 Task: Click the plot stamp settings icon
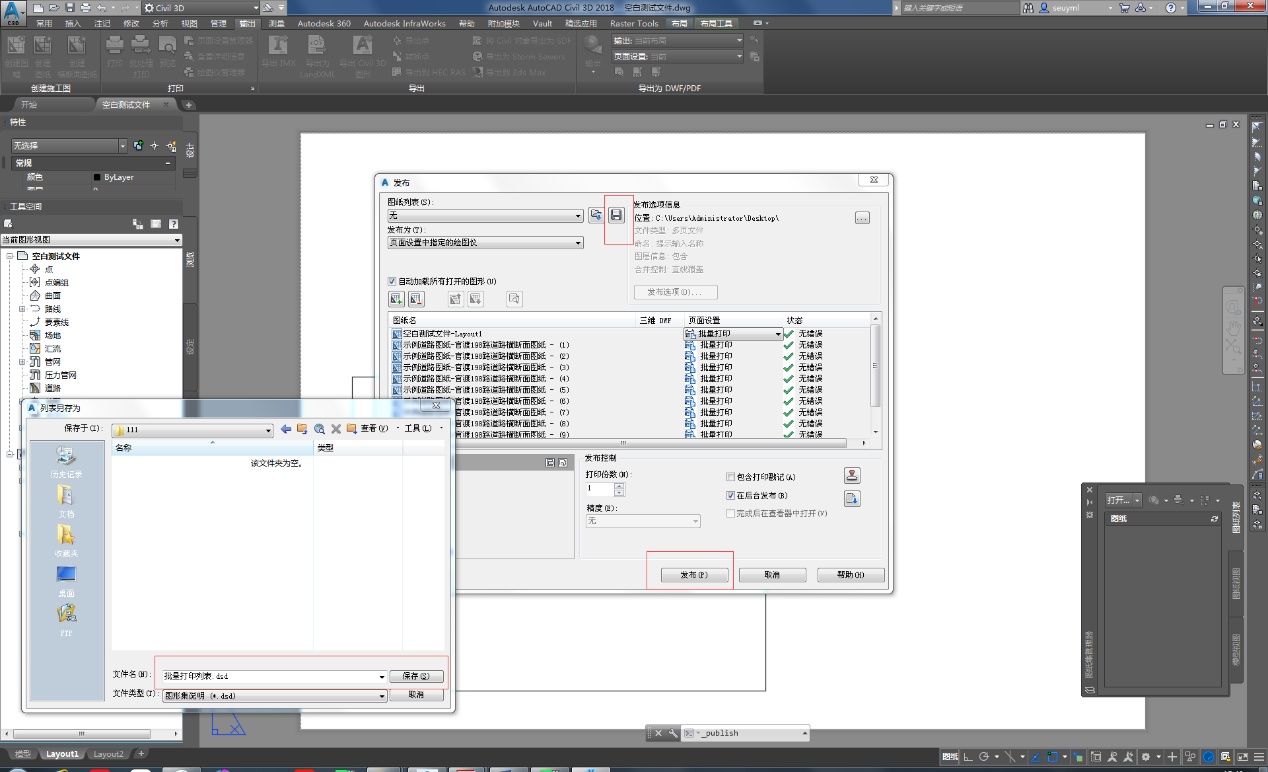(852, 476)
